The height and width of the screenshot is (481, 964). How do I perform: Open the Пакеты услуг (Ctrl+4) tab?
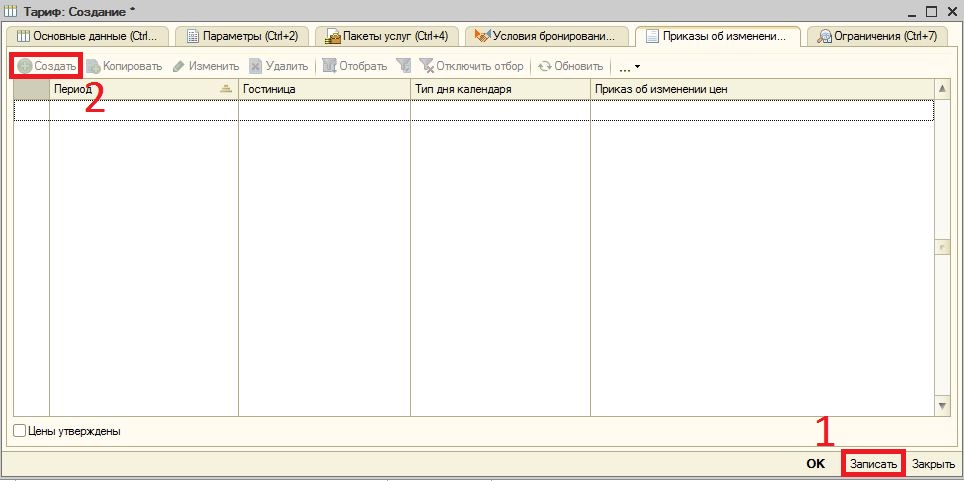click(387, 36)
